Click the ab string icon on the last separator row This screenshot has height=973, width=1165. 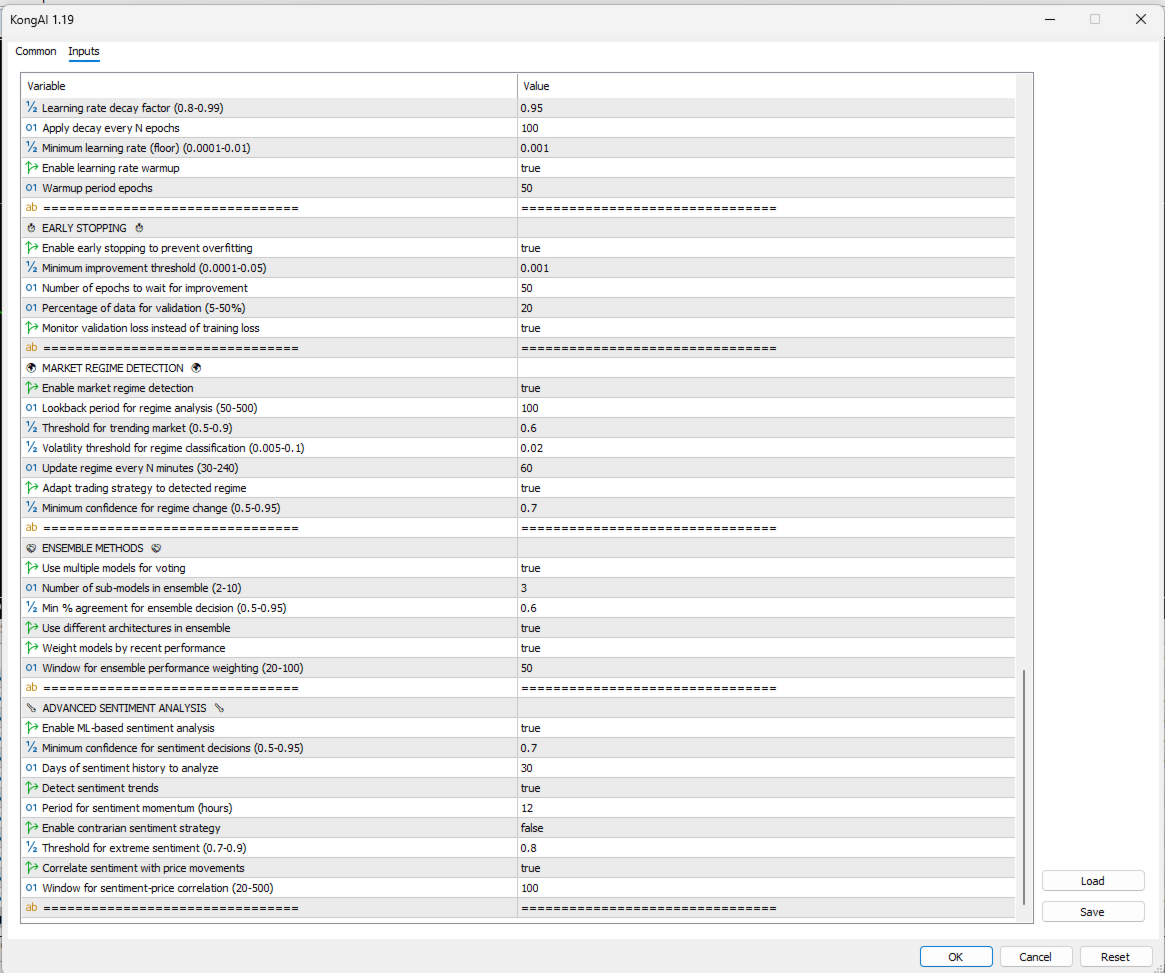tap(31, 908)
